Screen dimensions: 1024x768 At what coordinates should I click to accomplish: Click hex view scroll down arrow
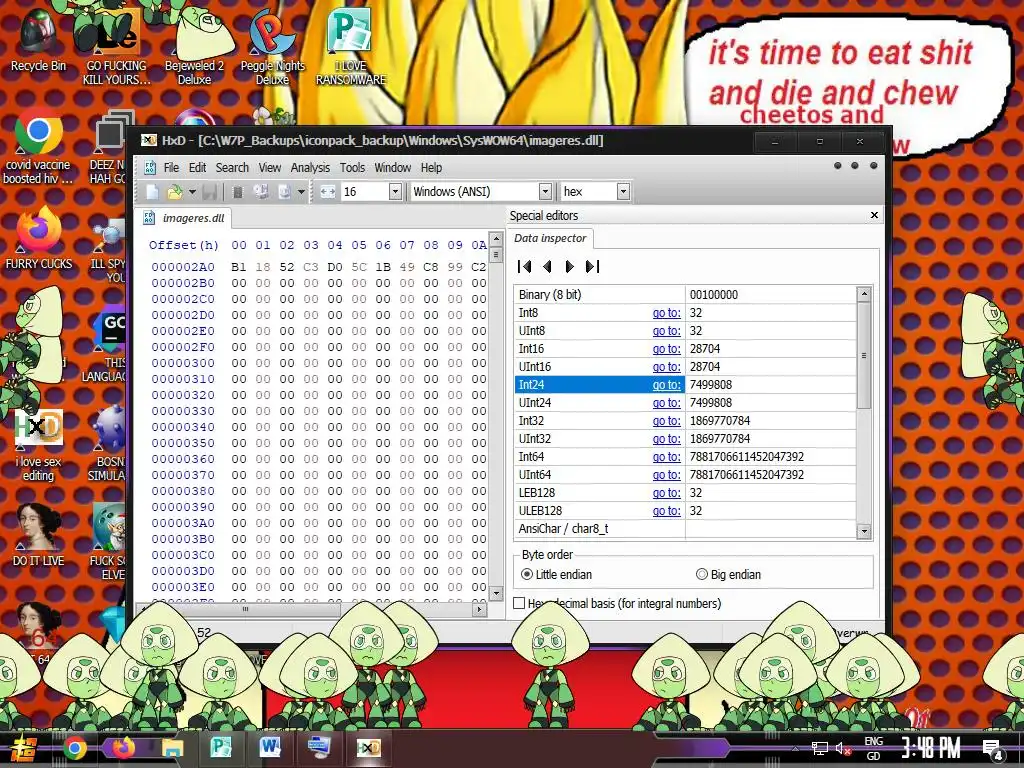coord(496,593)
